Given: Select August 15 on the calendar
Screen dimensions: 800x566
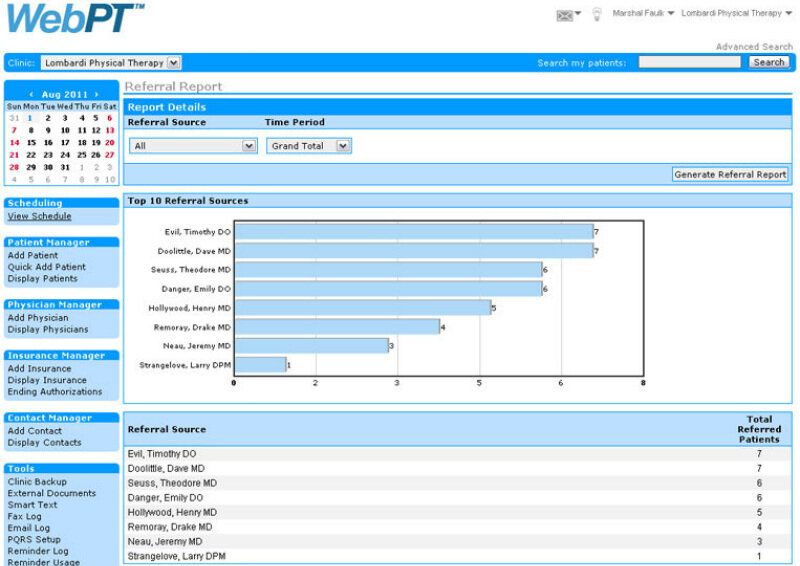Looking at the screenshot, I should click(30, 142).
